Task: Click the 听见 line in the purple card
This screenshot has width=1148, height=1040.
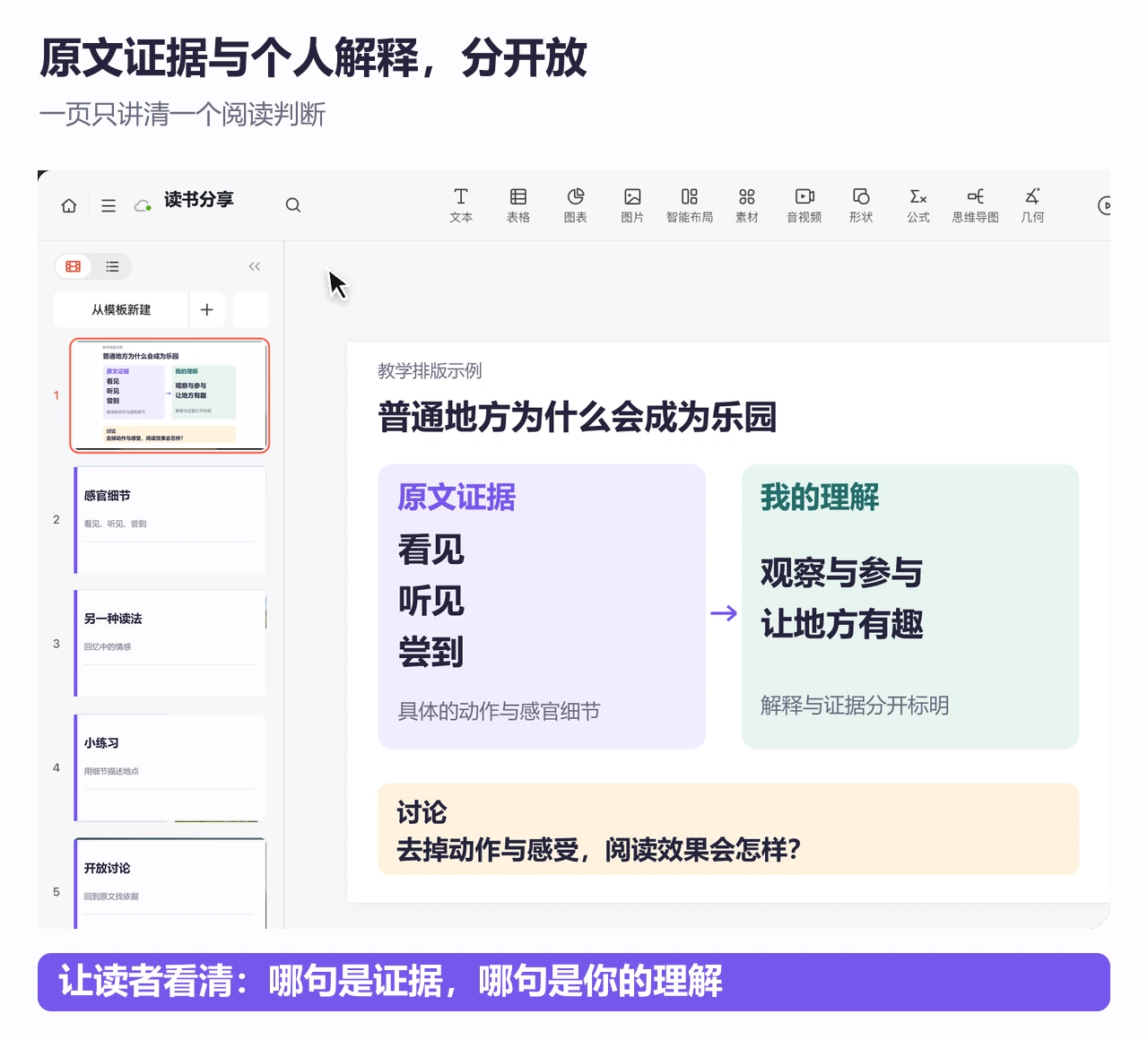Action: 431,601
